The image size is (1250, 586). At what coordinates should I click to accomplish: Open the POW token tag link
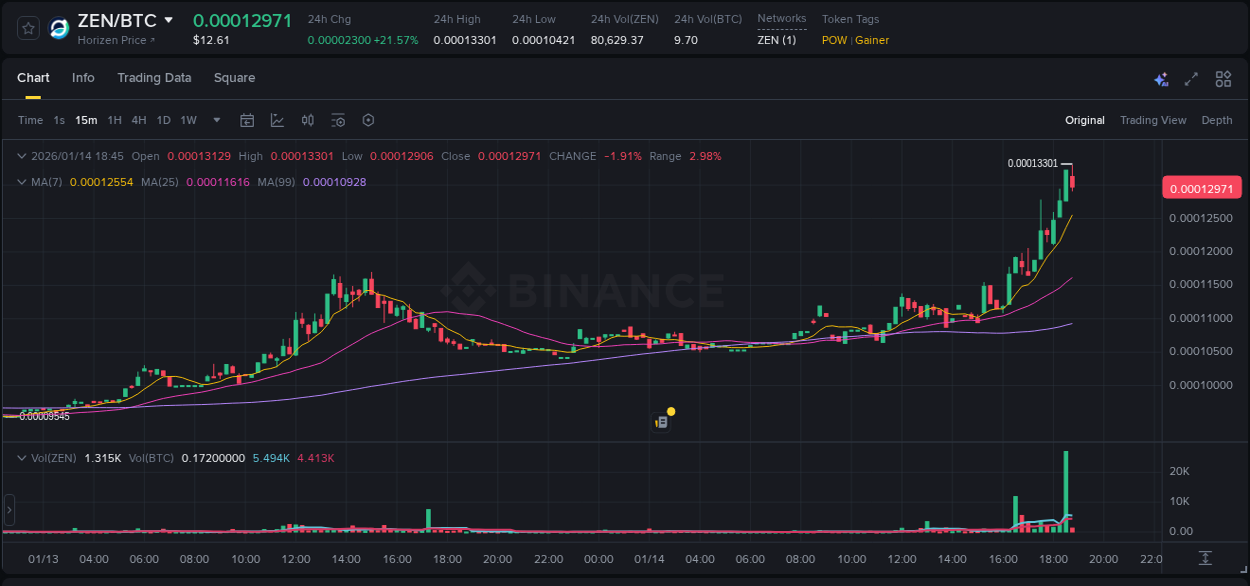[x=833, y=40]
